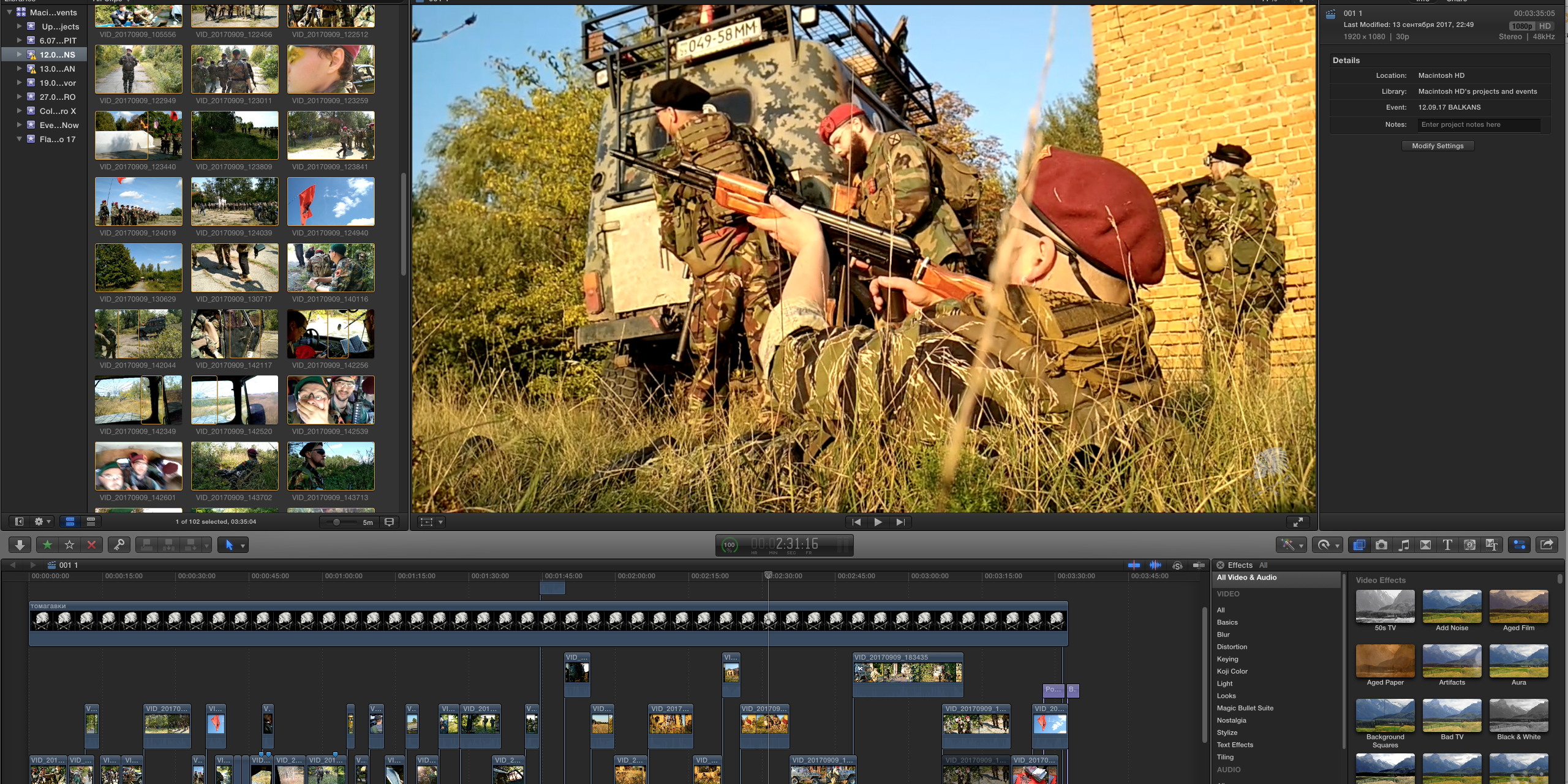Go to previous edit in viewer
This screenshot has width=1568, height=784.
[x=856, y=522]
